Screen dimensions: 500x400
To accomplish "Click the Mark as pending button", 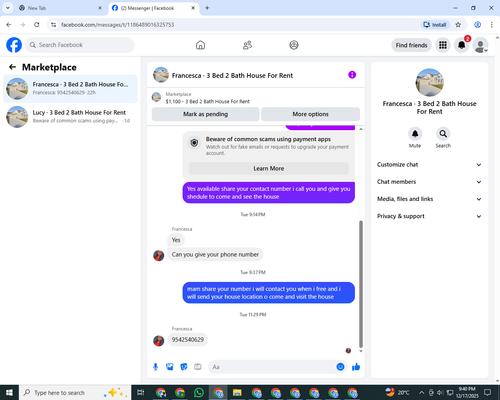I will [x=205, y=114].
